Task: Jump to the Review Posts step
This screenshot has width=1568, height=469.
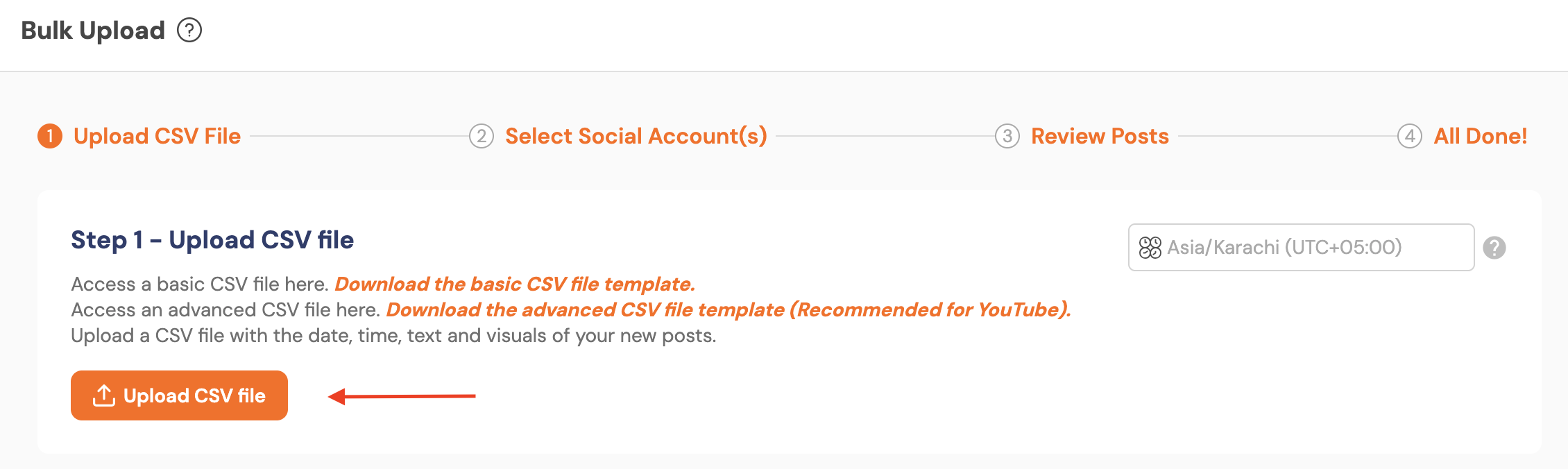Action: (1100, 136)
